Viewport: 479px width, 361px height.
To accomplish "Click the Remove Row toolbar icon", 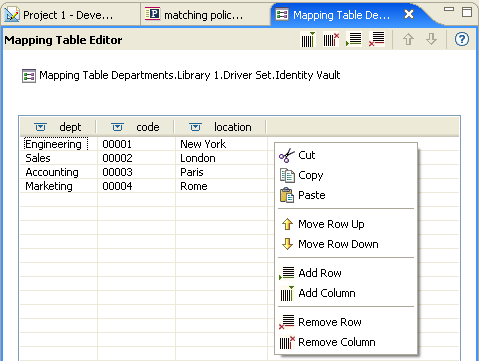I will [377, 39].
